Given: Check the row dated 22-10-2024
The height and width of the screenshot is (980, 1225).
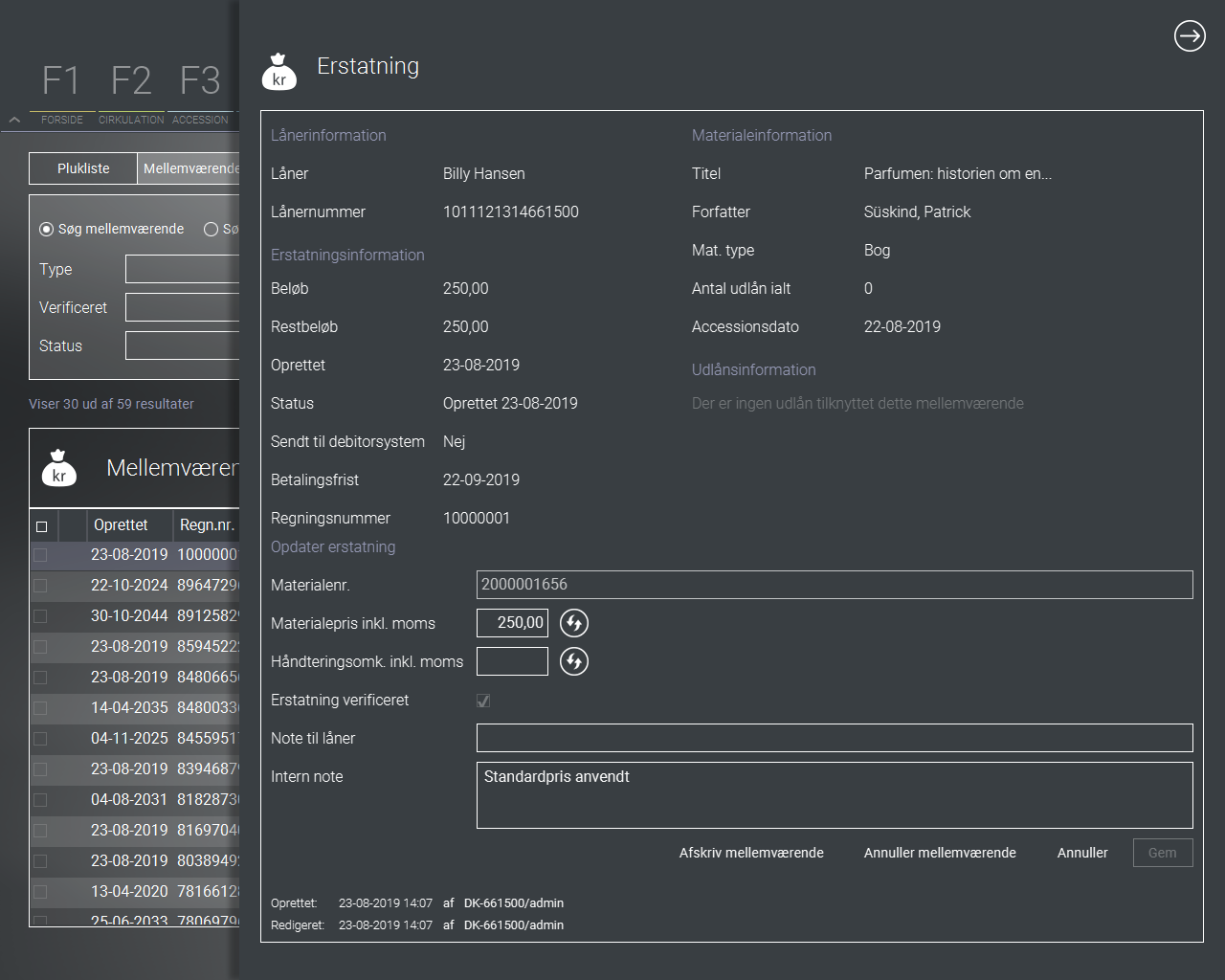Looking at the screenshot, I should coord(40,586).
